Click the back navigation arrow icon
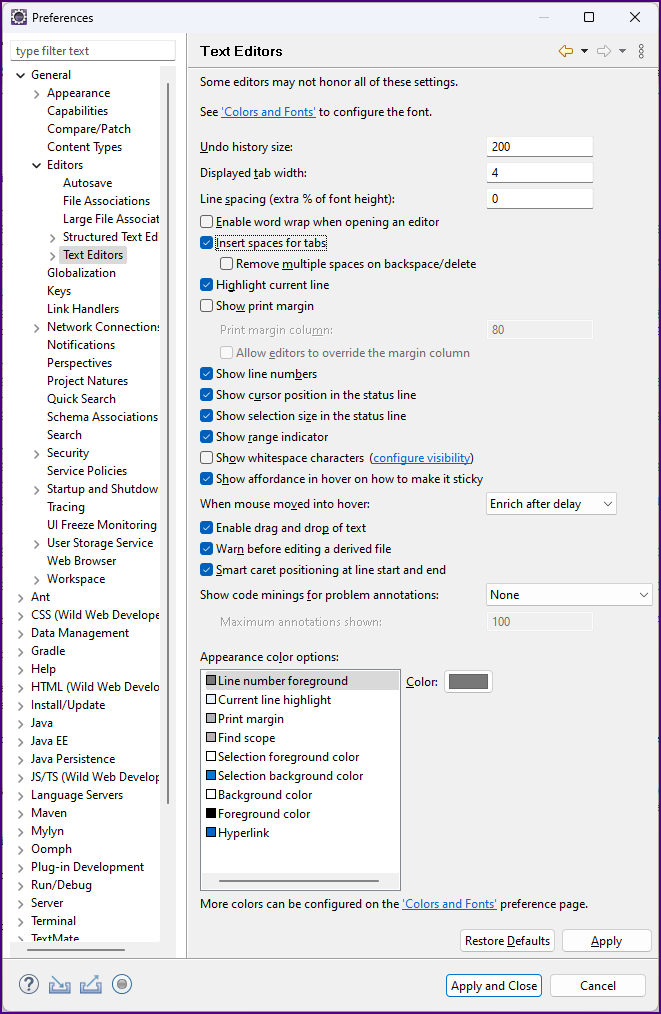This screenshot has height=1014, width=661. [x=566, y=51]
